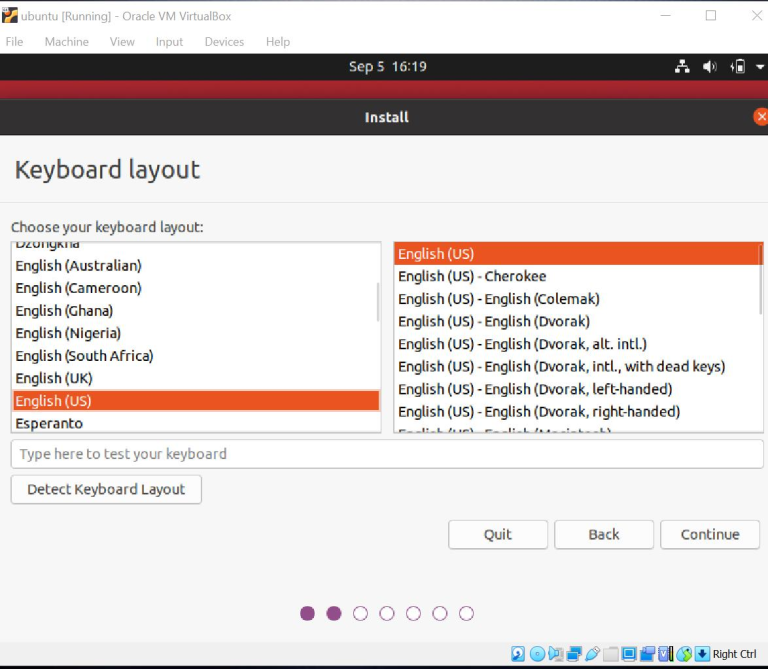The width and height of the screenshot is (768, 669).
Task: Open the Devices menu
Action: tap(224, 42)
